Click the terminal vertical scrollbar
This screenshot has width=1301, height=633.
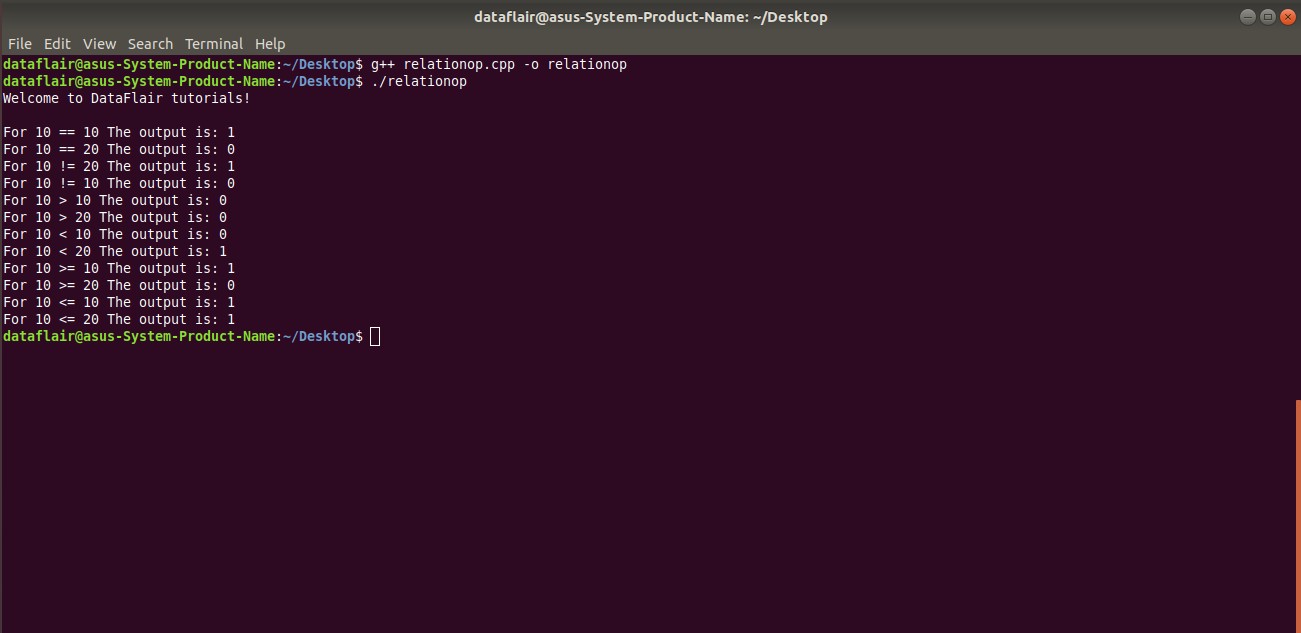tap(1298, 515)
